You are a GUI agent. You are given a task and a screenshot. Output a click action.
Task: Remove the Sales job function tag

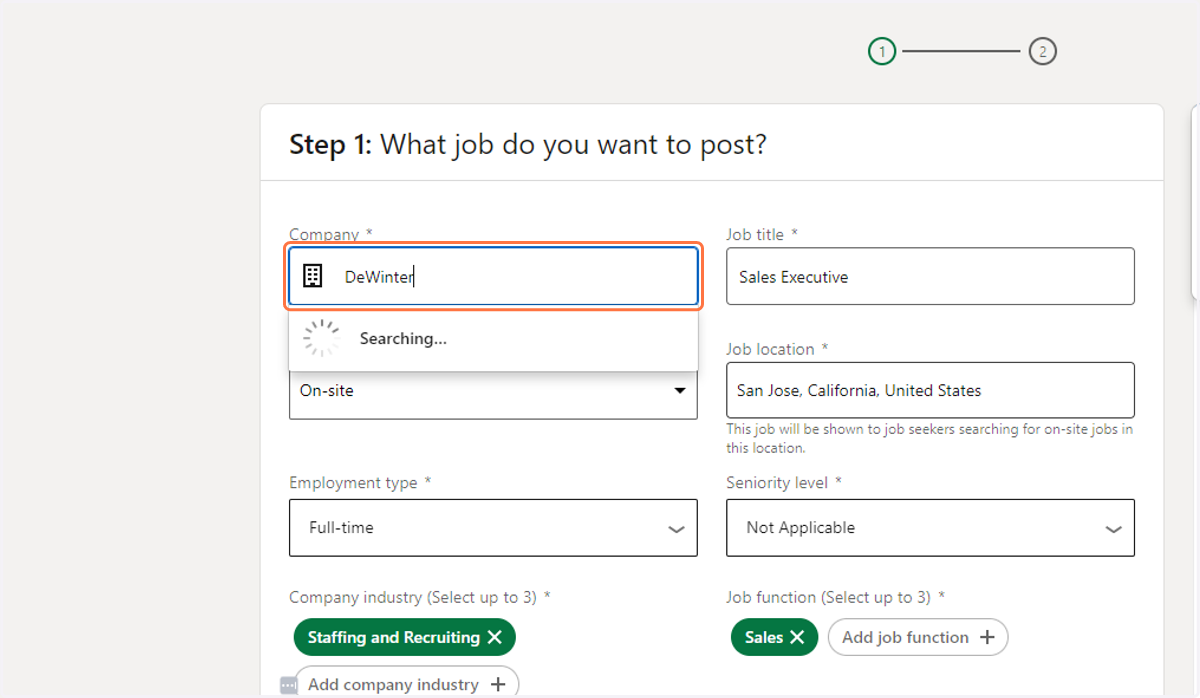coord(797,637)
